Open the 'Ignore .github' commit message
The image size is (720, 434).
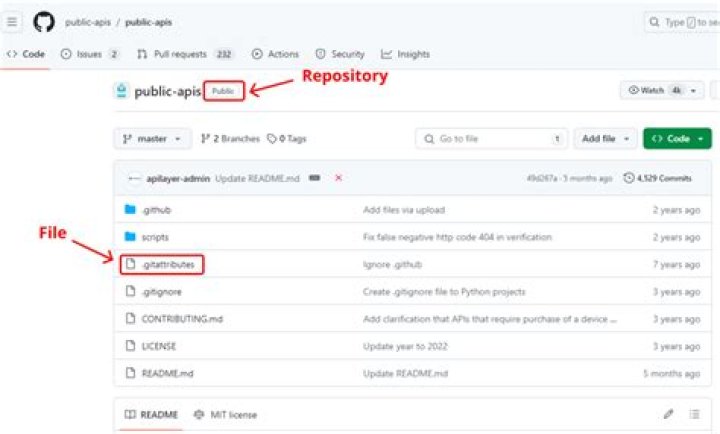coord(392,265)
